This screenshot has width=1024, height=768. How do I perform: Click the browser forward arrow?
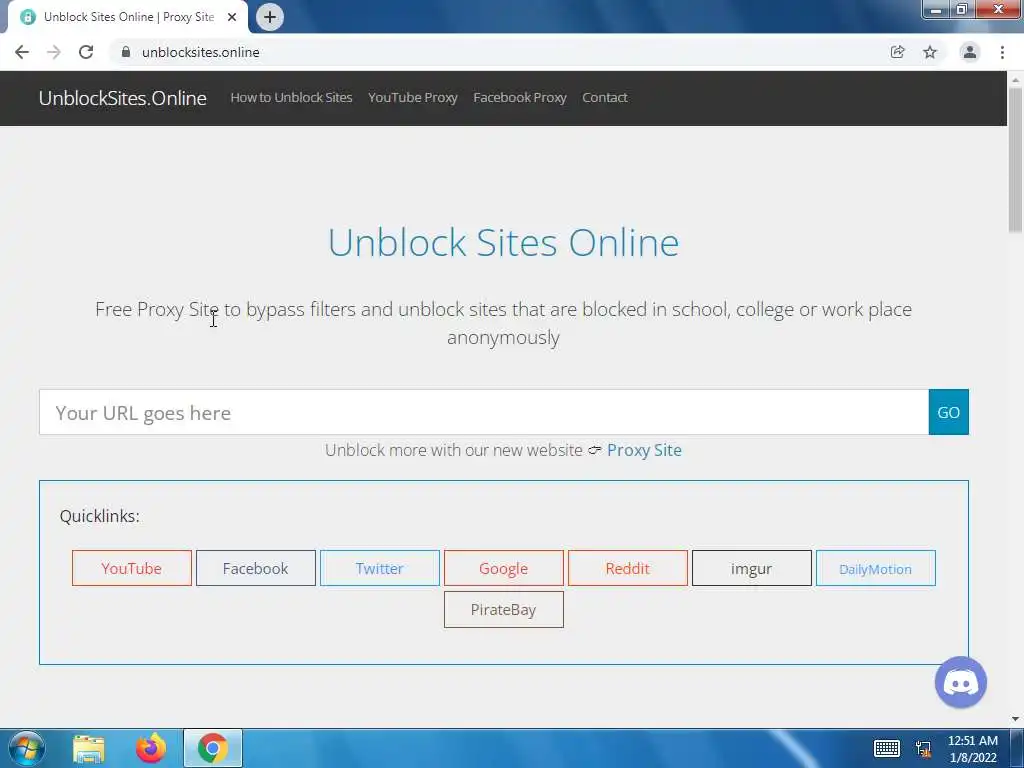54,52
